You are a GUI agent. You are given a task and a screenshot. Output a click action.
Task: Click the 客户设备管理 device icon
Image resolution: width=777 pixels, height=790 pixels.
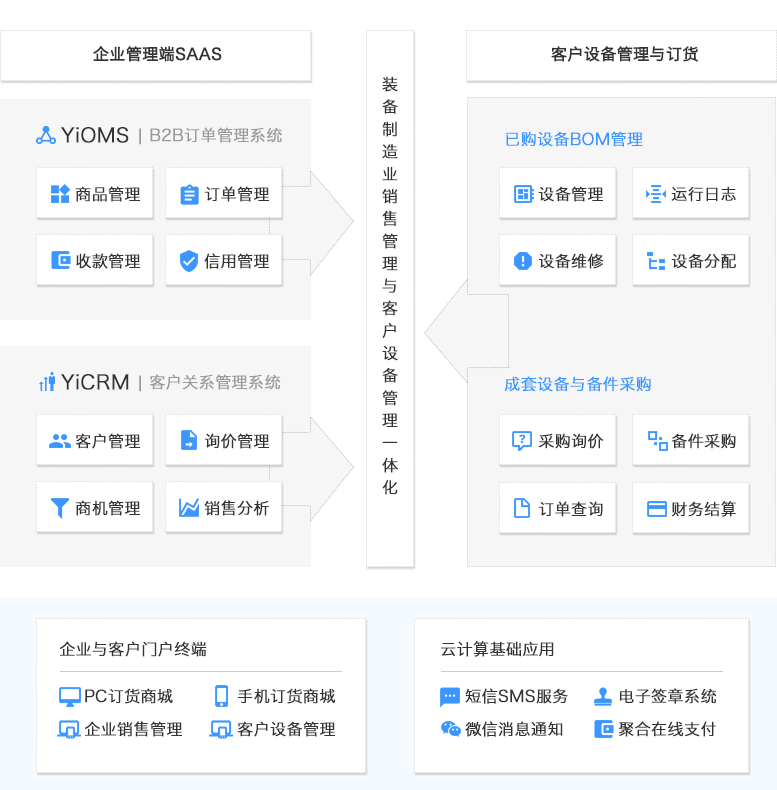click(221, 730)
